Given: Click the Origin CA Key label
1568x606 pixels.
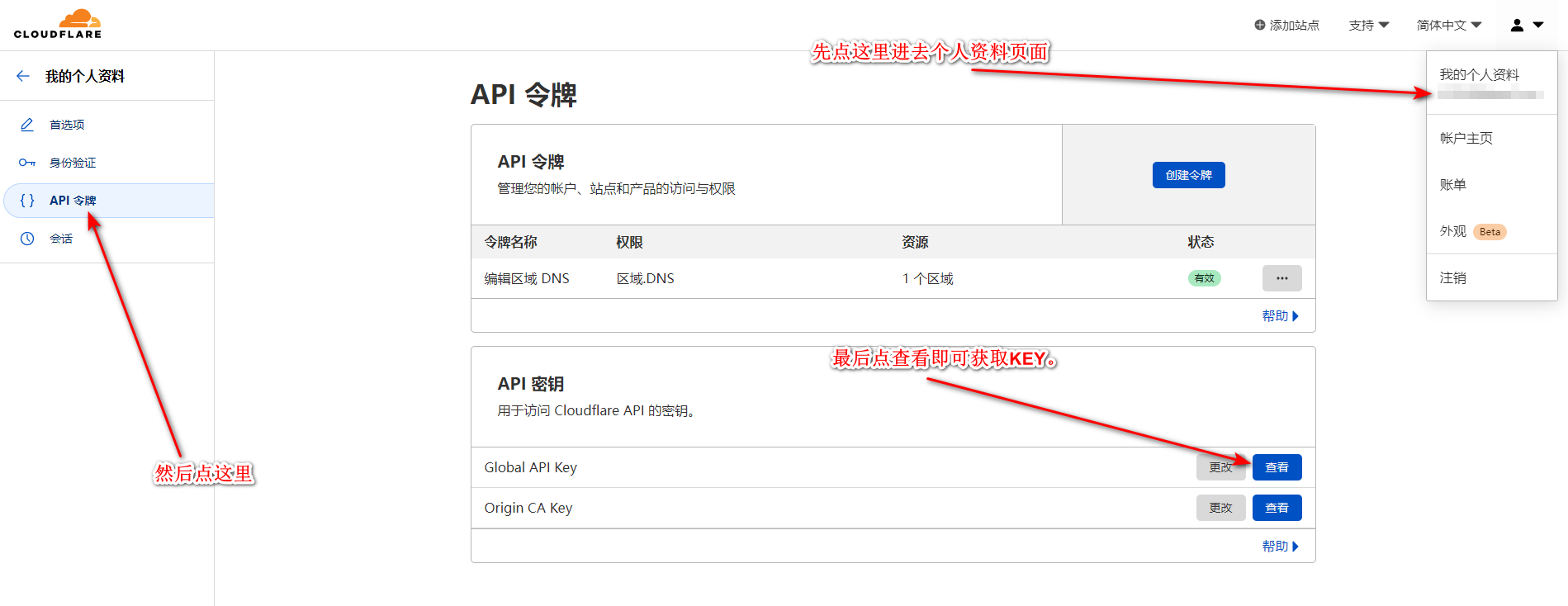Looking at the screenshot, I should (x=528, y=508).
